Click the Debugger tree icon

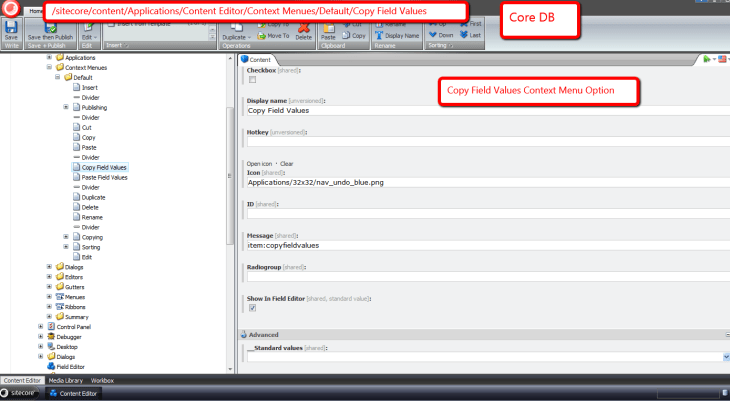tap(51, 337)
